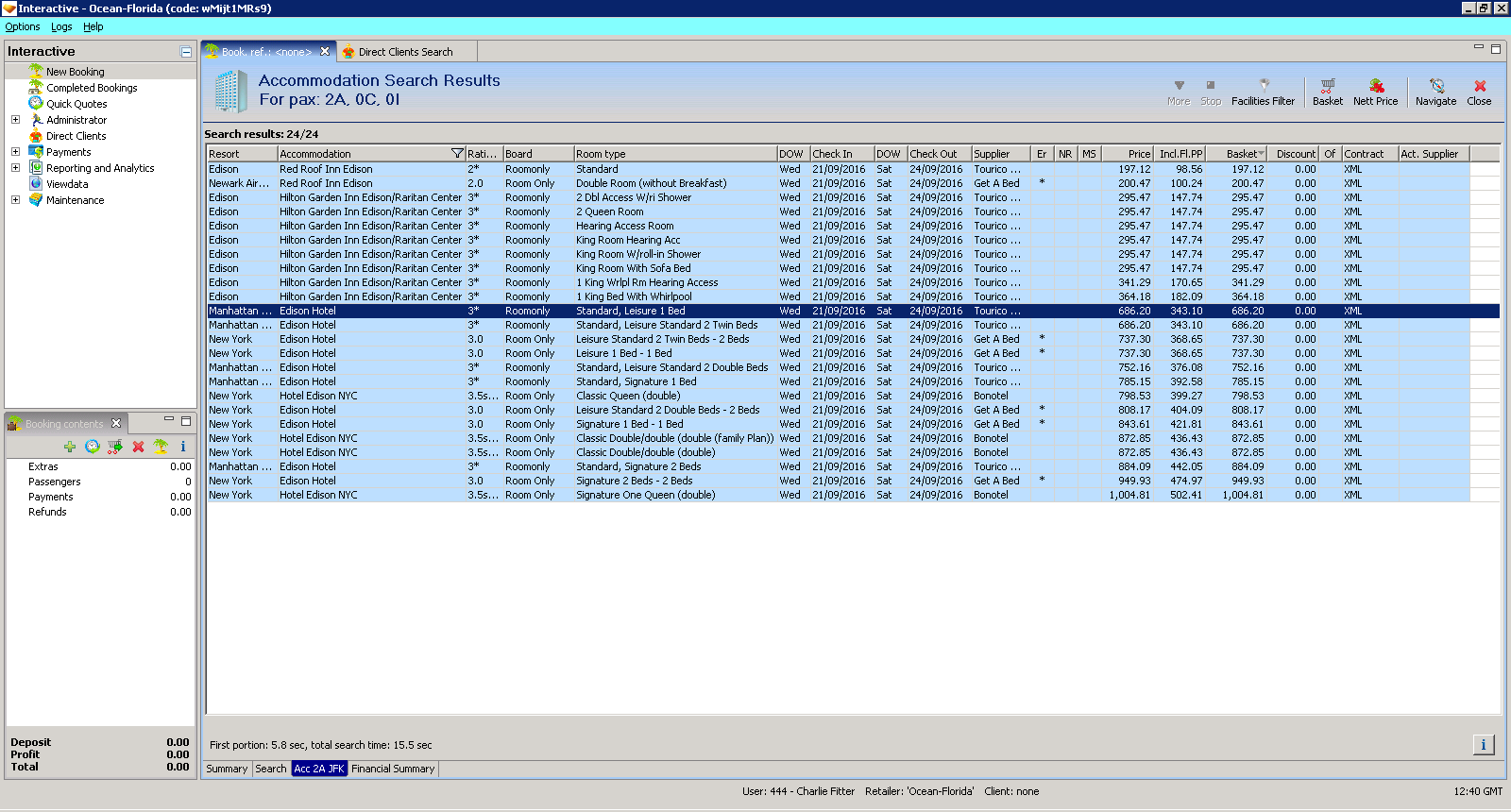Image resolution: width=1511 pixels, height=812 pixels.
Task: Click the hotel building icon in header
Action: (229, 91)
